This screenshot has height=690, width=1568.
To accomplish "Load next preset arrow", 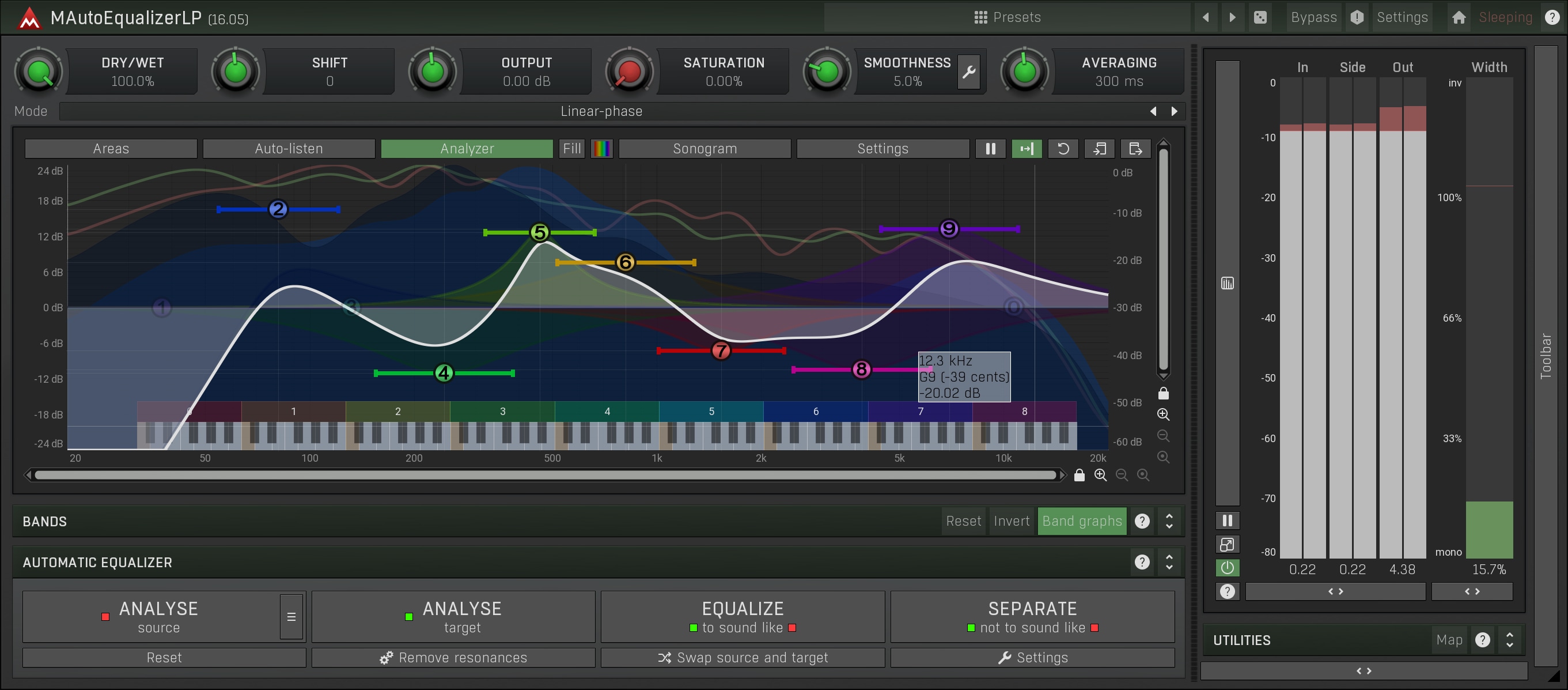I will (x=1233, y=18).
